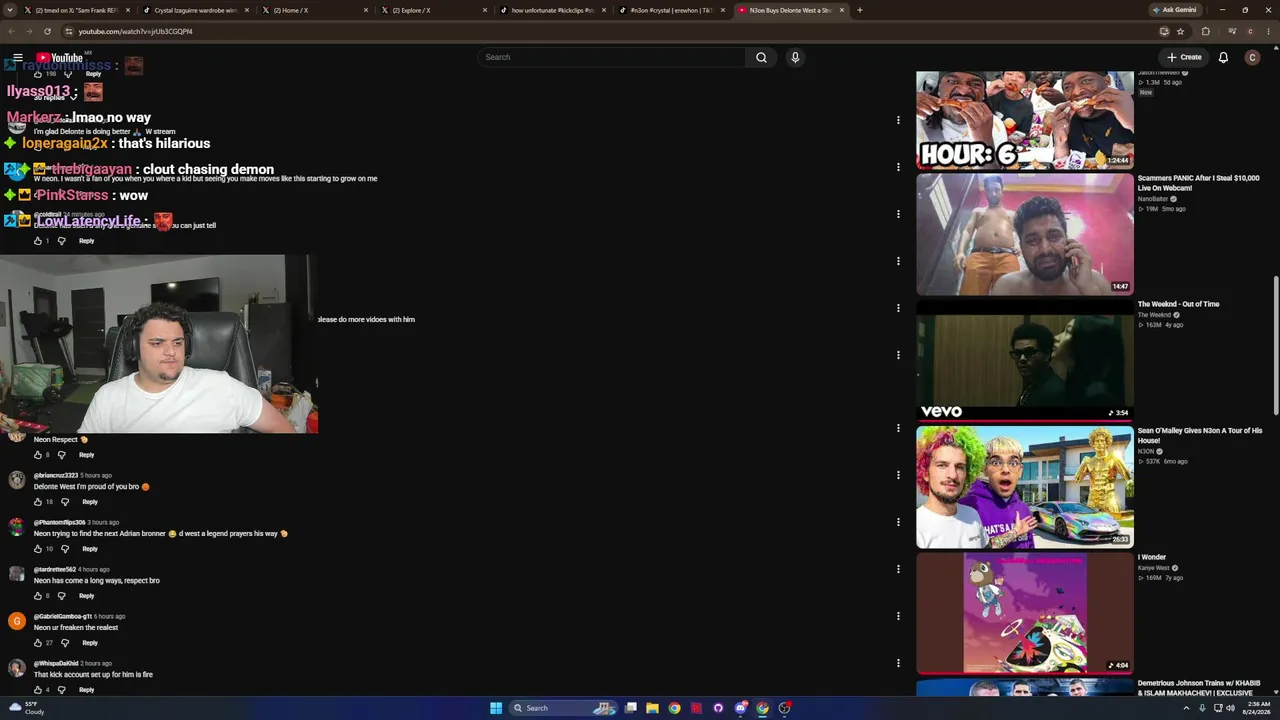Dislike the Phantomflips306 comment
Screen dimensions: 1280x720
coord(65,549)
